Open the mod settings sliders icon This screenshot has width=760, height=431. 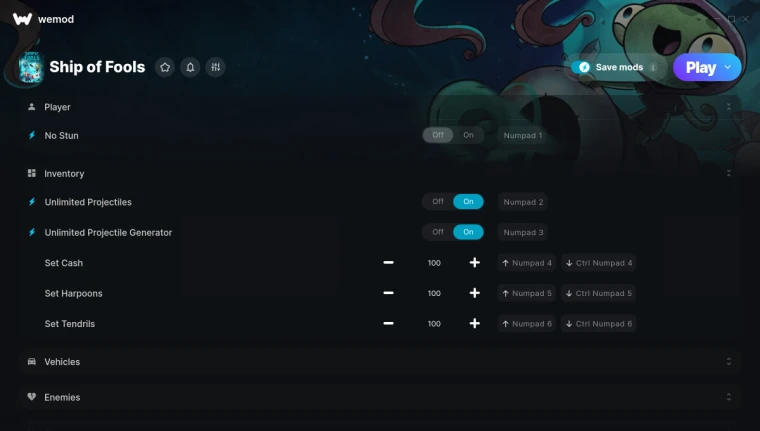pyautogui.click(x=215, y=67)
